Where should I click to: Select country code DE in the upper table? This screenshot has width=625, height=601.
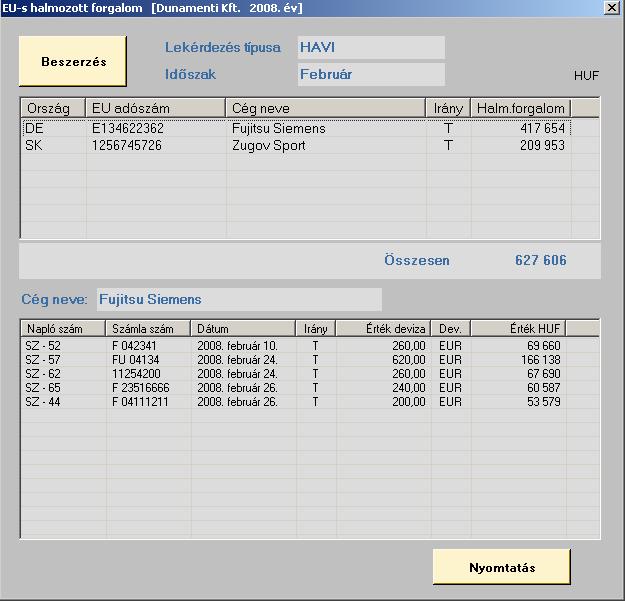(x=34, y=128)
